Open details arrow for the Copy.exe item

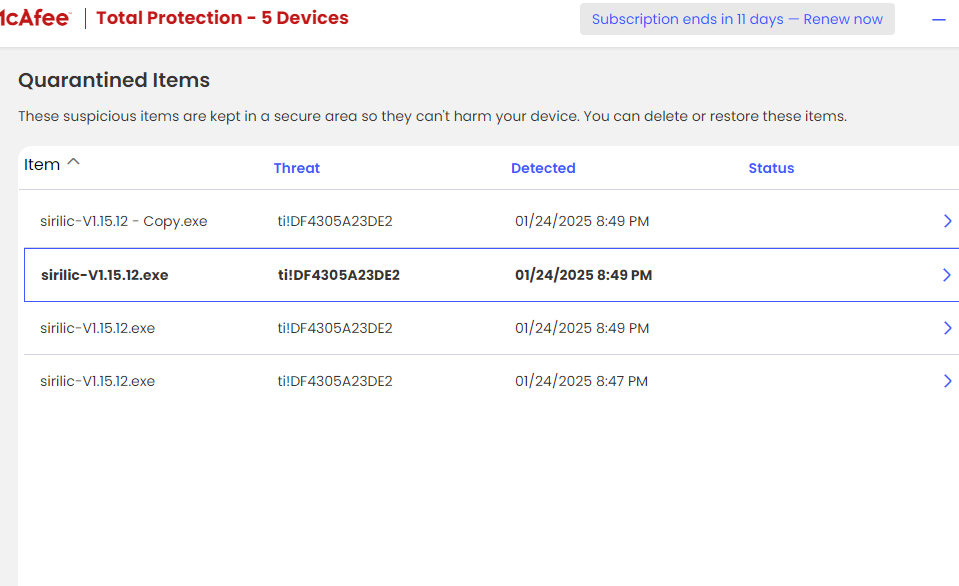point(947,221)
